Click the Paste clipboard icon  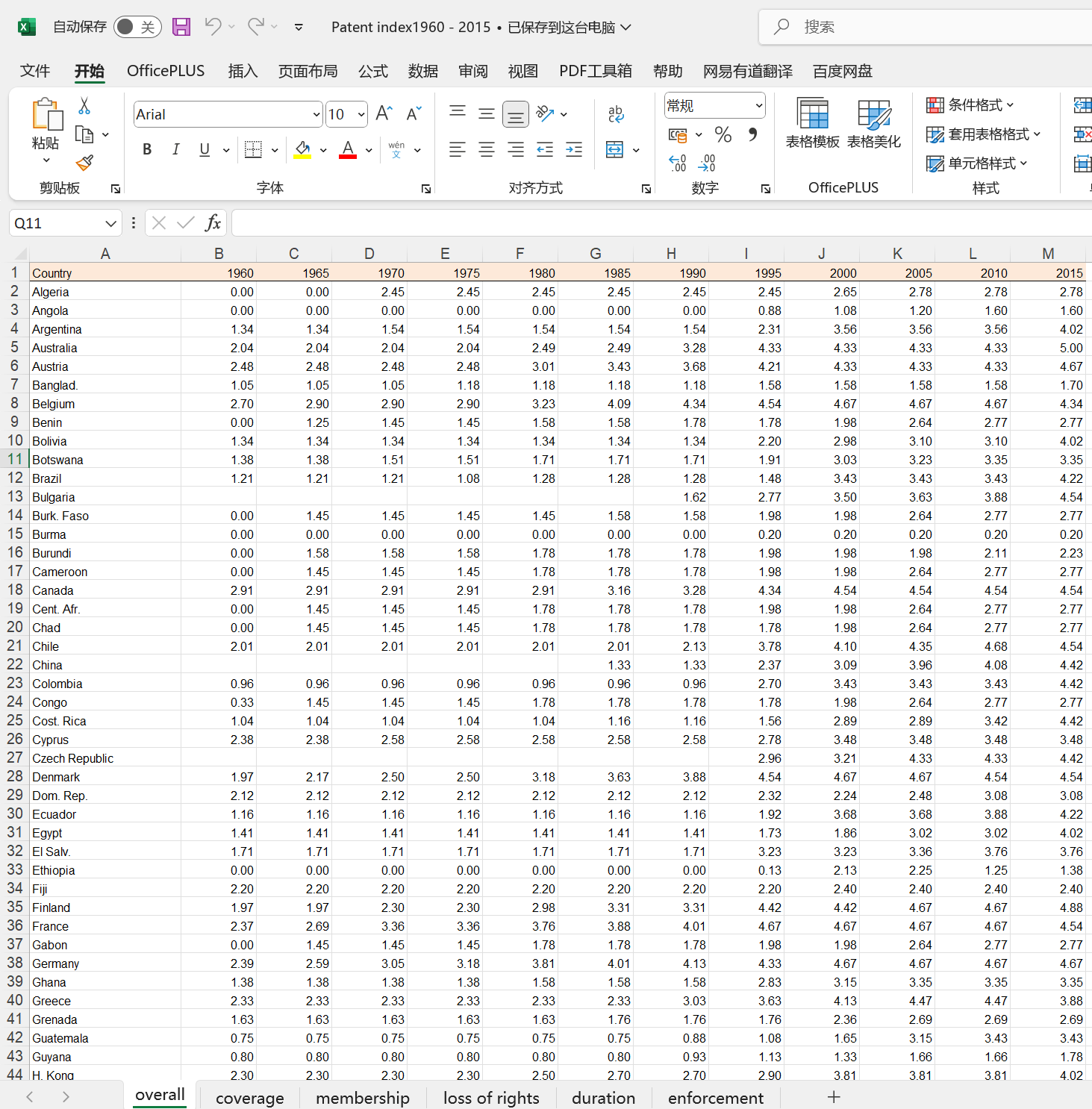[46, 114]
